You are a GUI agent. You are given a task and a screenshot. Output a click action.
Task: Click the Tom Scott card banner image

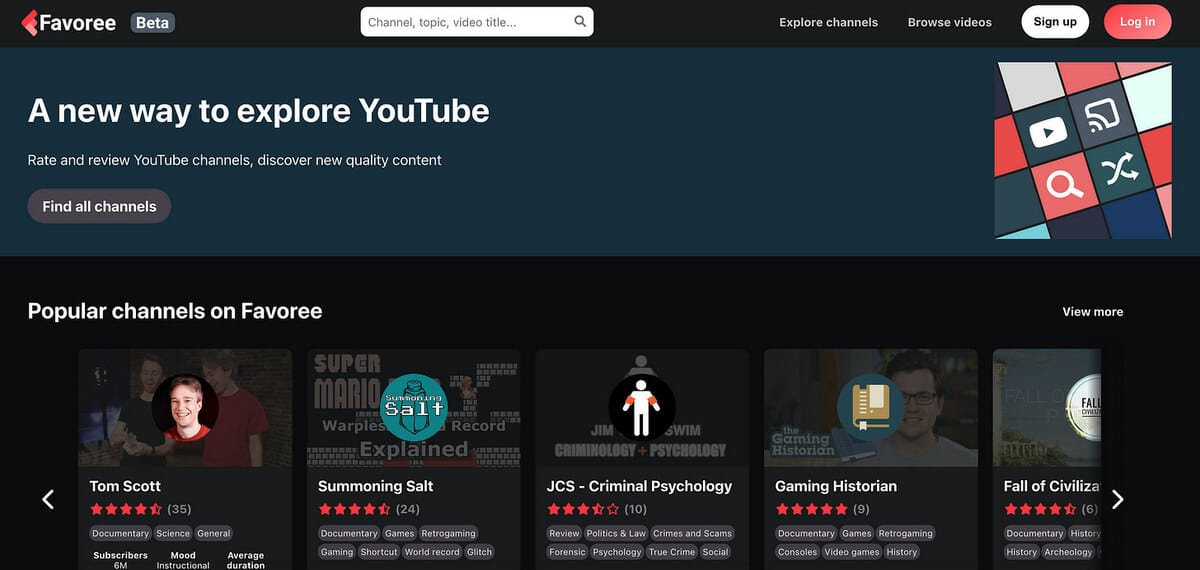(185, 407)
